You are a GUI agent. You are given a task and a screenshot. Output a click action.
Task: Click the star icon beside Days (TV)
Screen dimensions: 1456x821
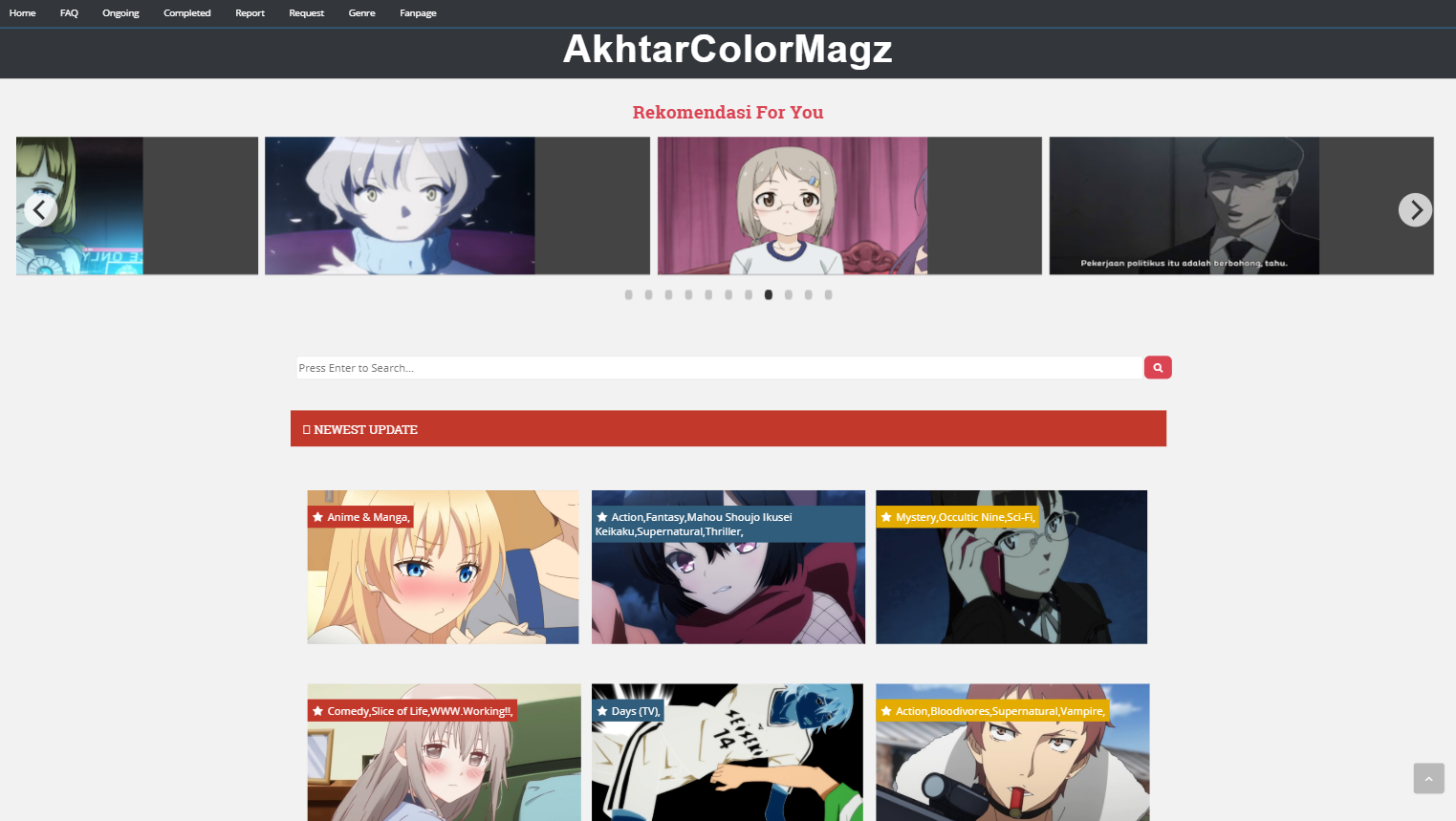tap(601, 711)
